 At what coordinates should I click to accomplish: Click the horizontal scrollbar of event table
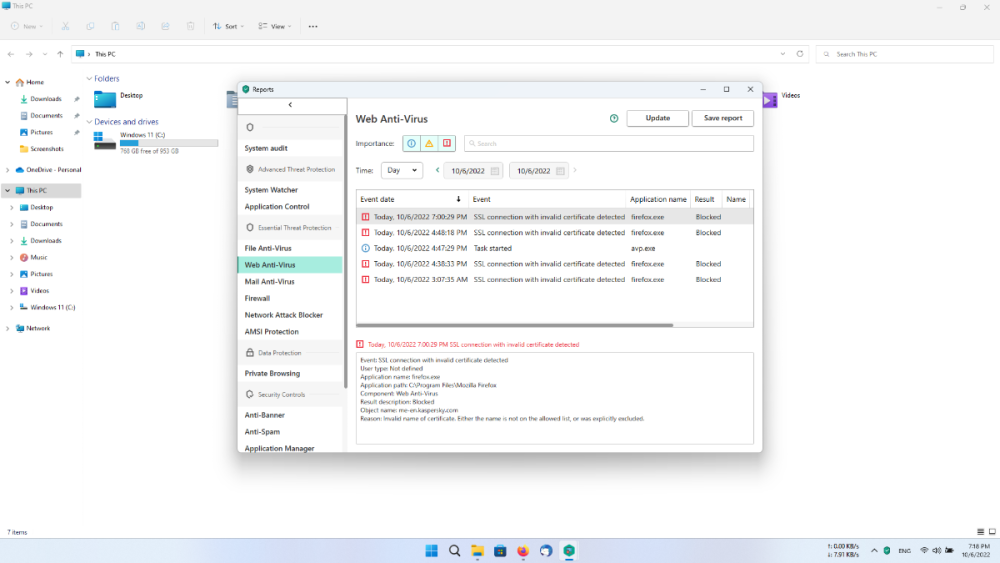click(x=514, y=325)
